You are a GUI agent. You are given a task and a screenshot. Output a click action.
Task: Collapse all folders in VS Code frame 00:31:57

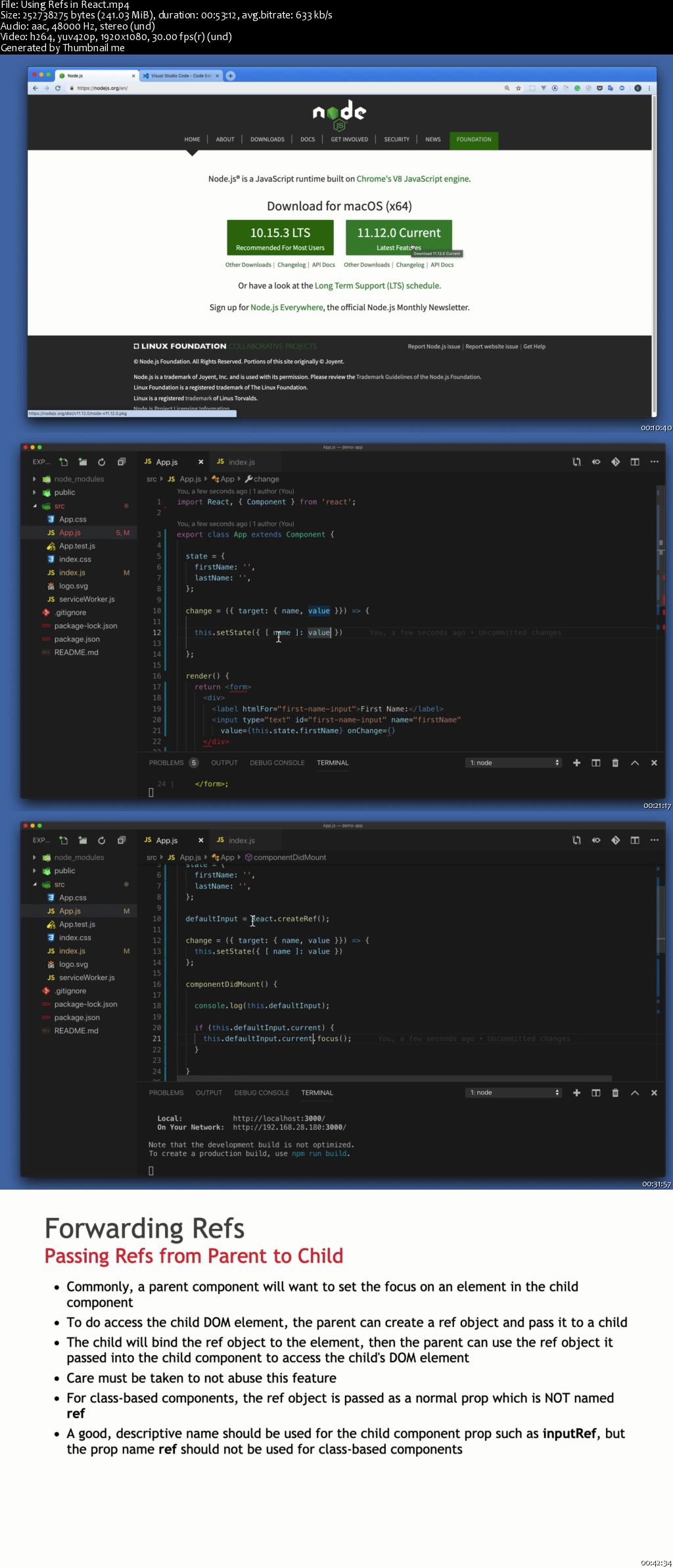tap(121, 840)
